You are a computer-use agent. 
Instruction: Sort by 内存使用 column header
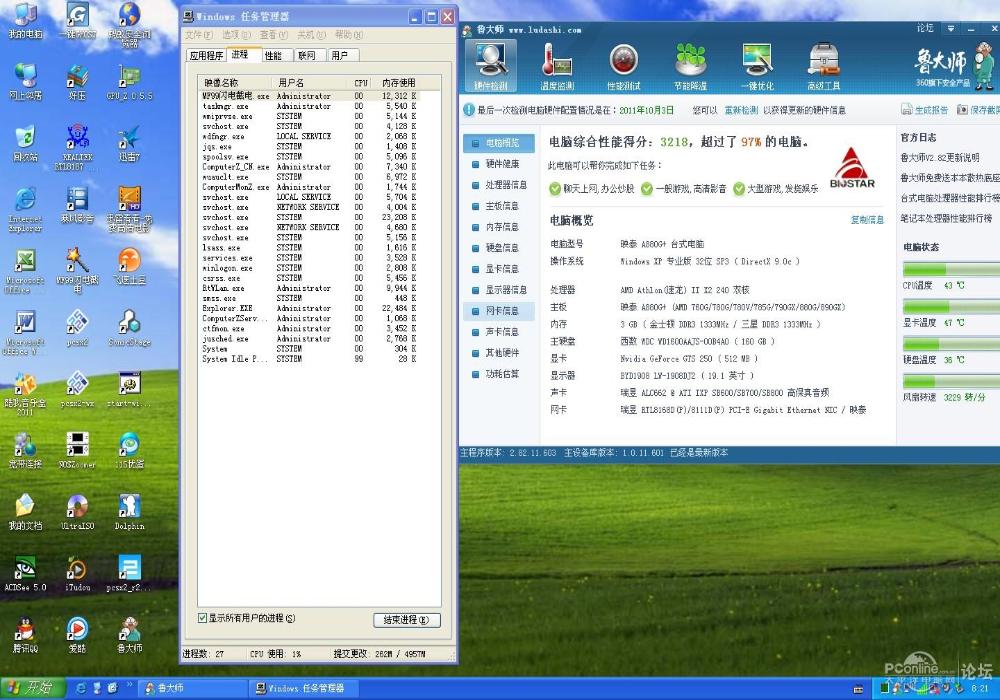(399, 83)
